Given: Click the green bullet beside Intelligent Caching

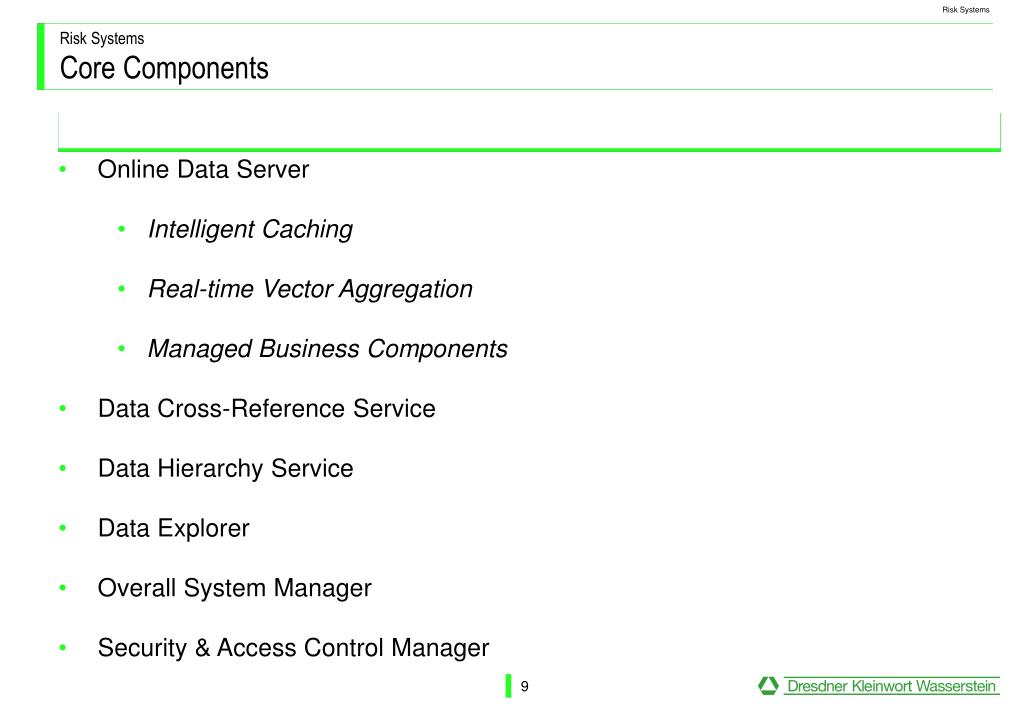Looking at the screenshot, I should pos(121,229).
